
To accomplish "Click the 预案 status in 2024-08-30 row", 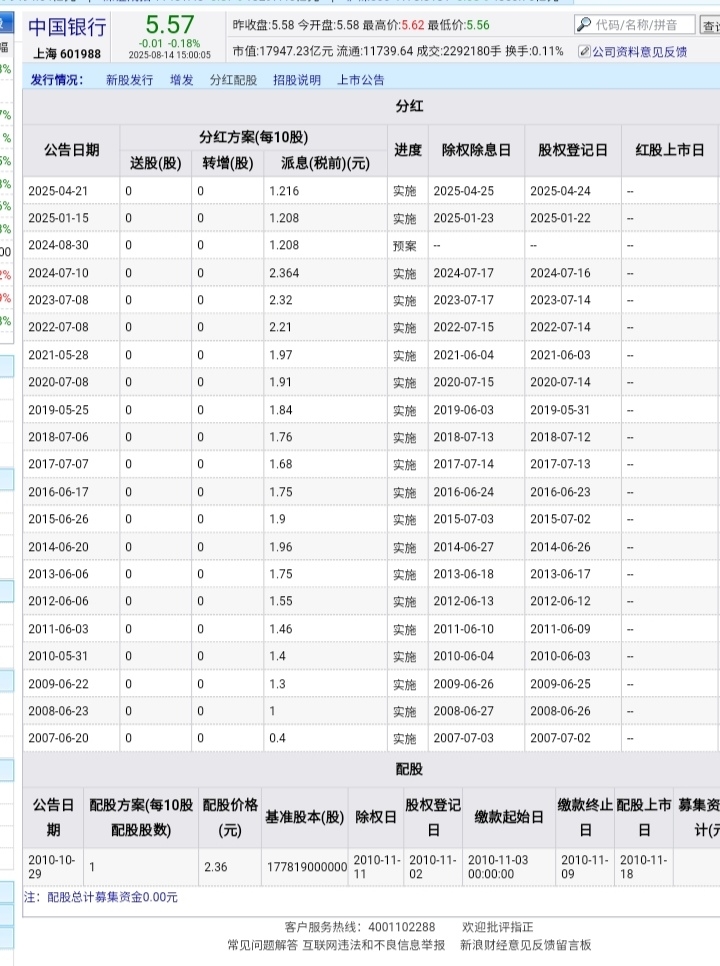I will [x=405, y=246].
